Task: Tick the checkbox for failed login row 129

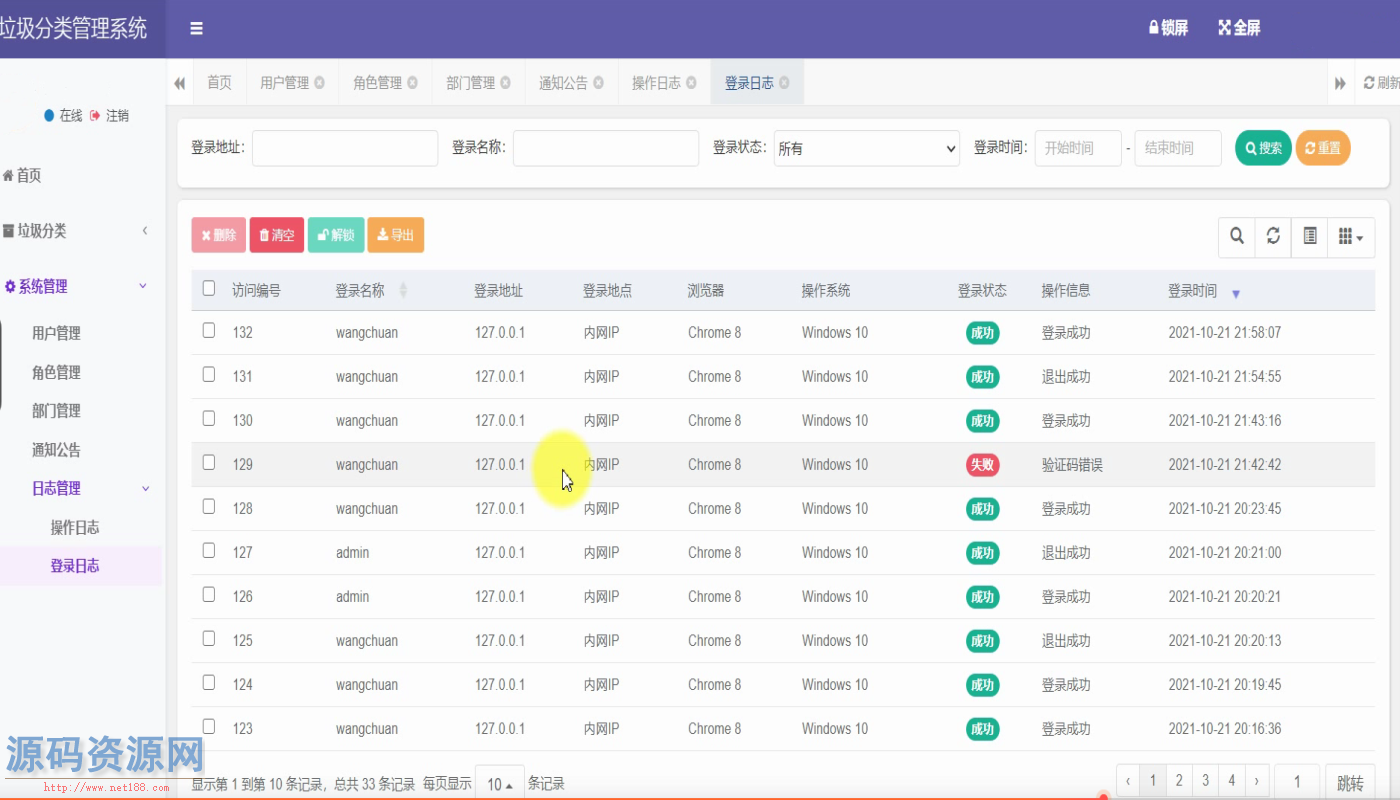Action: coord(209,463)
